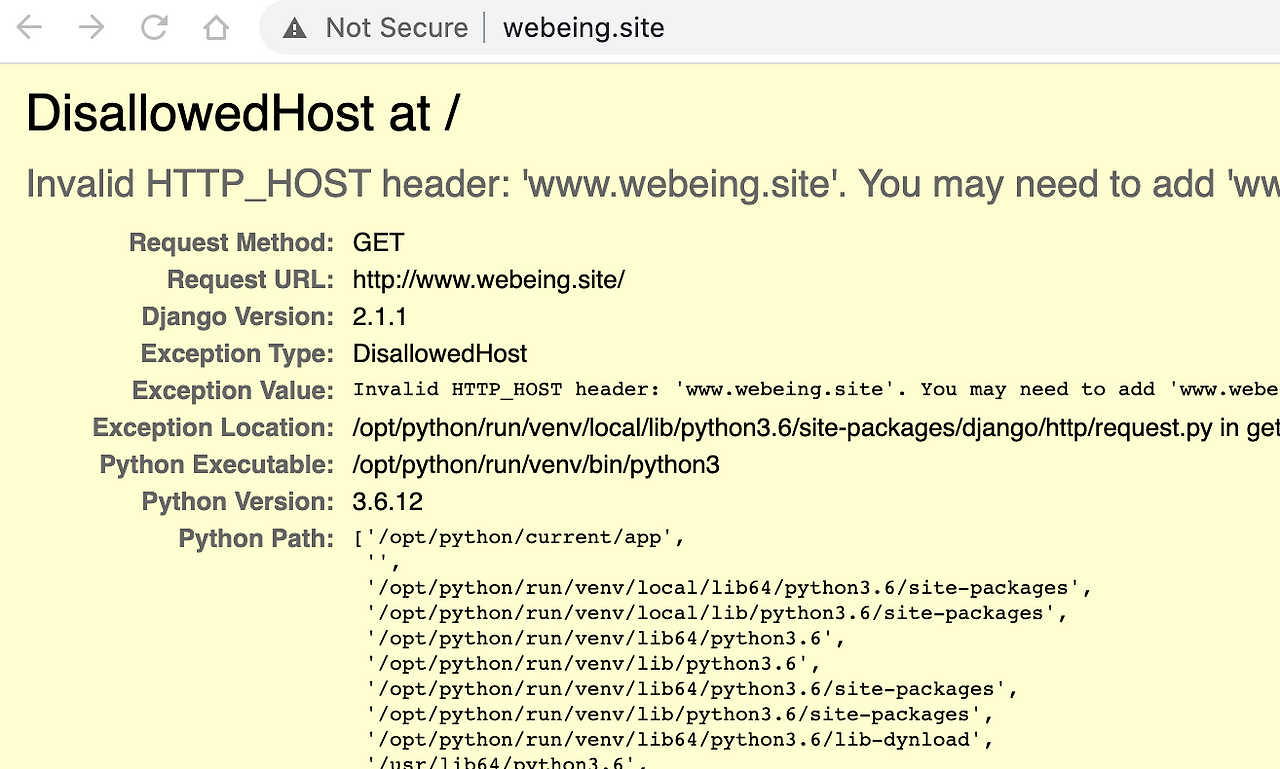Click the GET request method value
Screen dimensions: 1280x769
(x=377, y=242)
